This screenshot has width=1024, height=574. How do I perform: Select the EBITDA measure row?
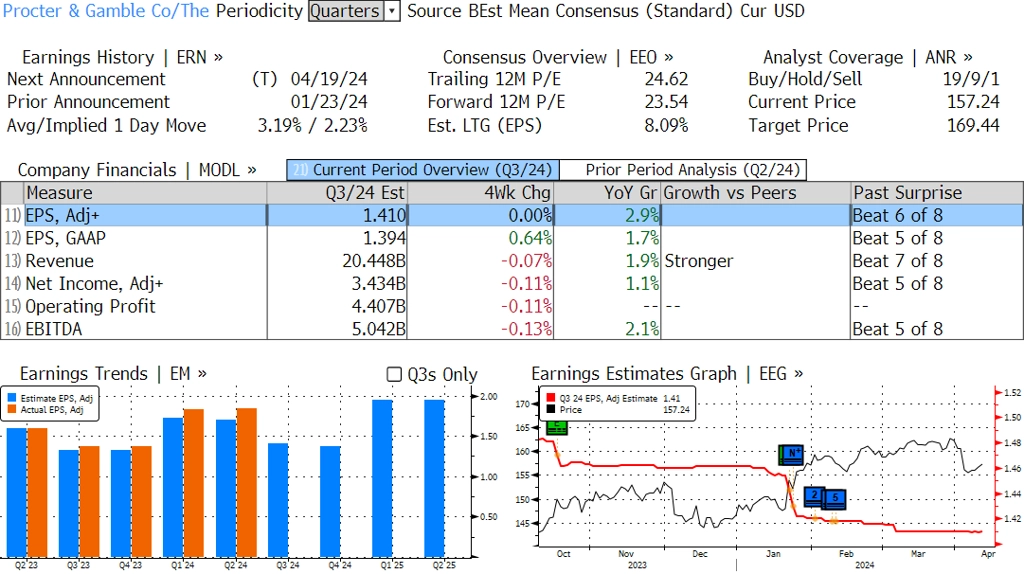point(512,329)
